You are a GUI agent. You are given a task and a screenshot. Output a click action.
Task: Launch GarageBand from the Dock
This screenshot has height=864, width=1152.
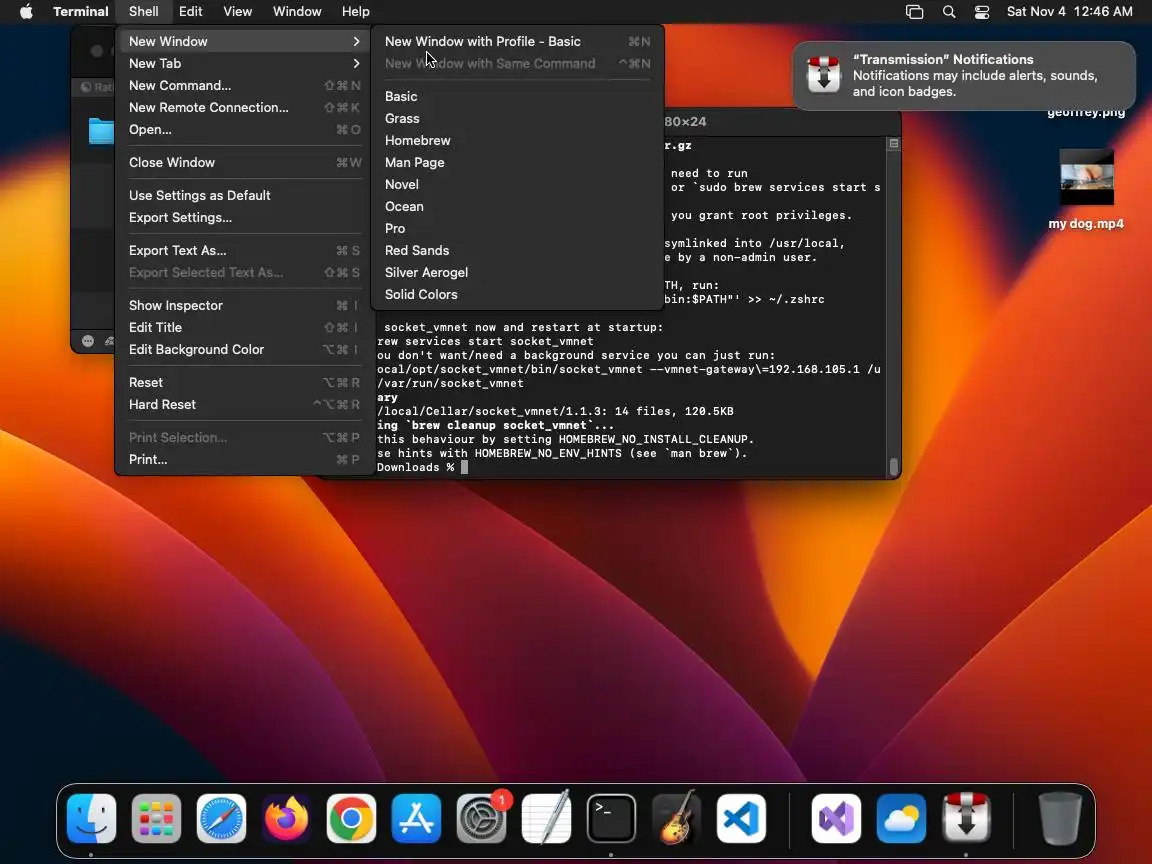click(676, 818)
